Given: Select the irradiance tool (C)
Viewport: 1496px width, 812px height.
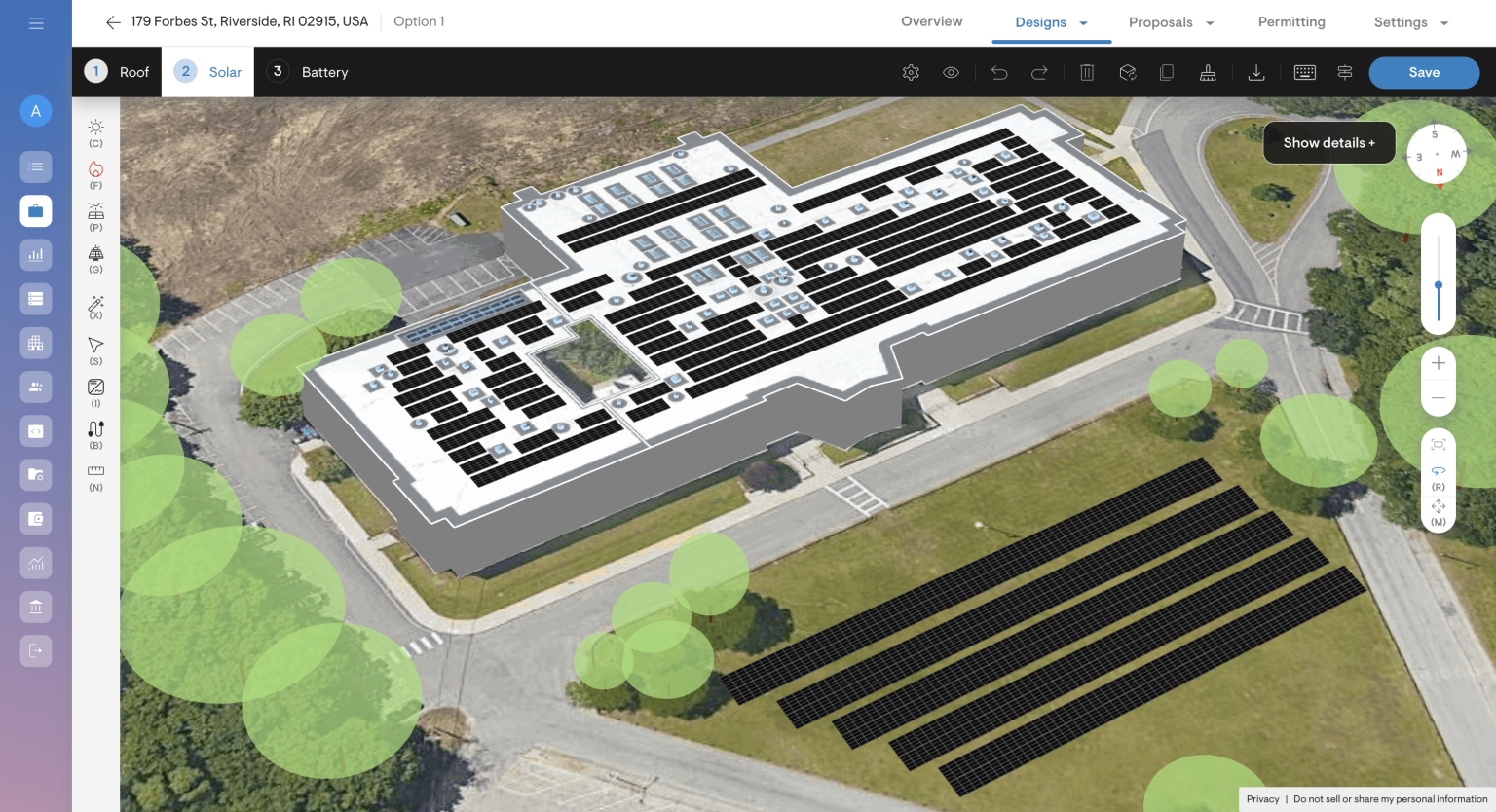Looking at the screenshot, I should 95,127.
